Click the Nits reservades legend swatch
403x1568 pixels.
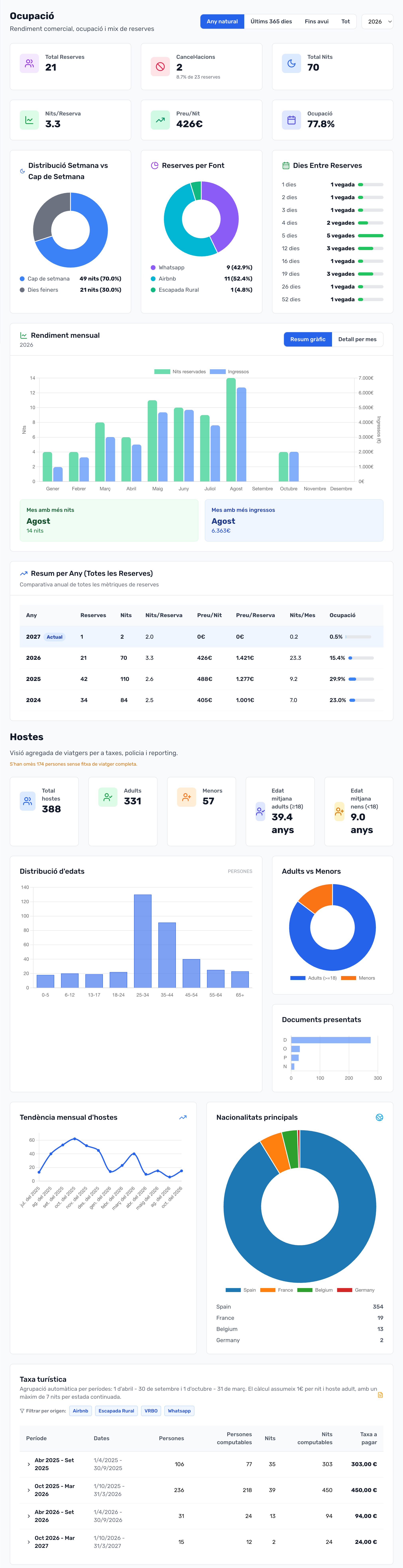162,371
